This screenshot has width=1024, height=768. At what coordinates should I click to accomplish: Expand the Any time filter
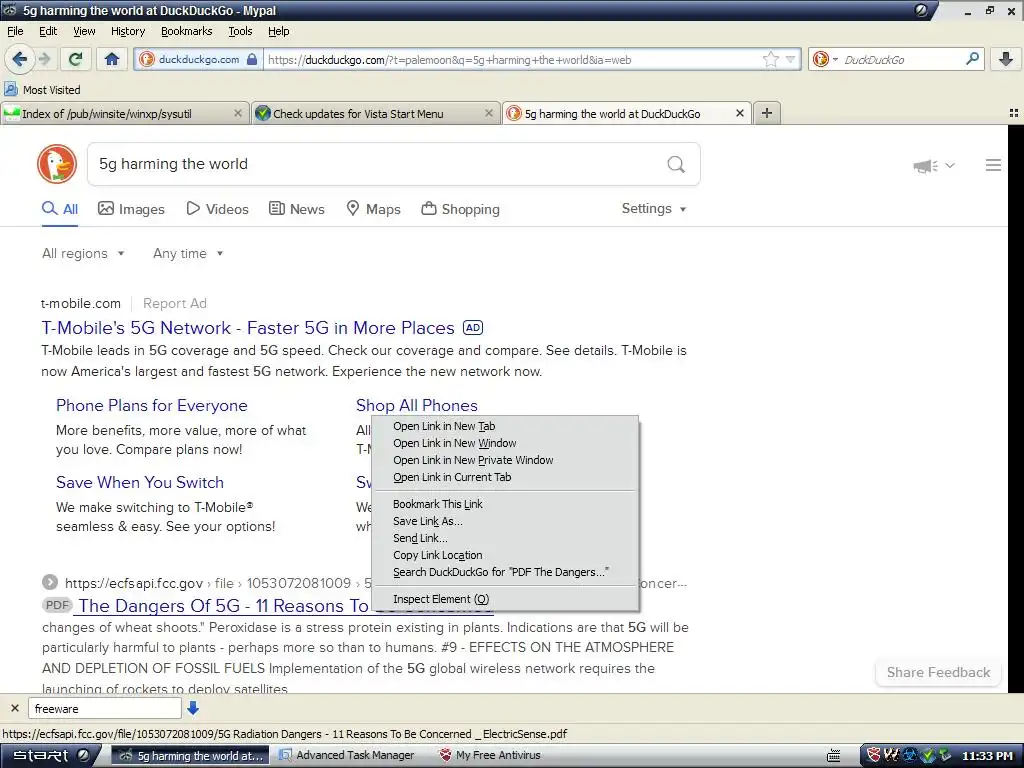188,253
